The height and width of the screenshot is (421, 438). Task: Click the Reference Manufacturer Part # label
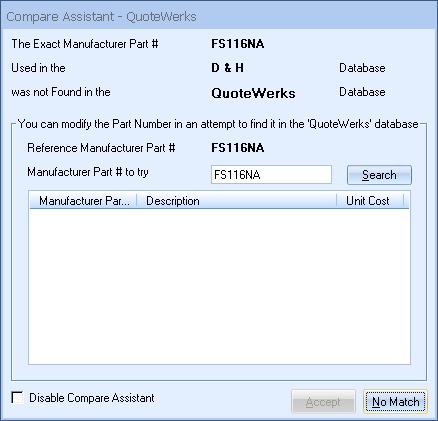101,148
